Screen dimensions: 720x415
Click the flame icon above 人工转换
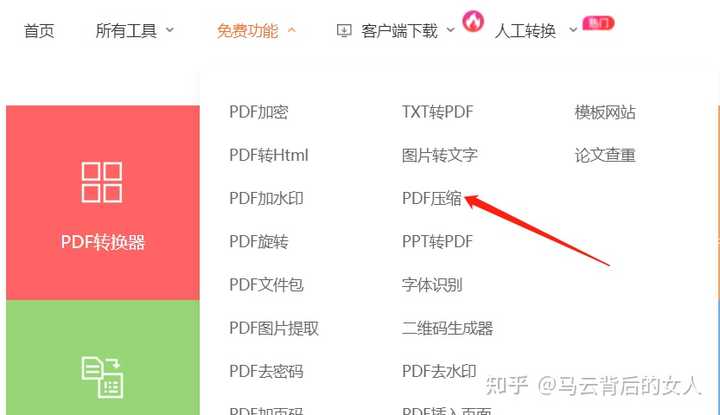point(473,21)
